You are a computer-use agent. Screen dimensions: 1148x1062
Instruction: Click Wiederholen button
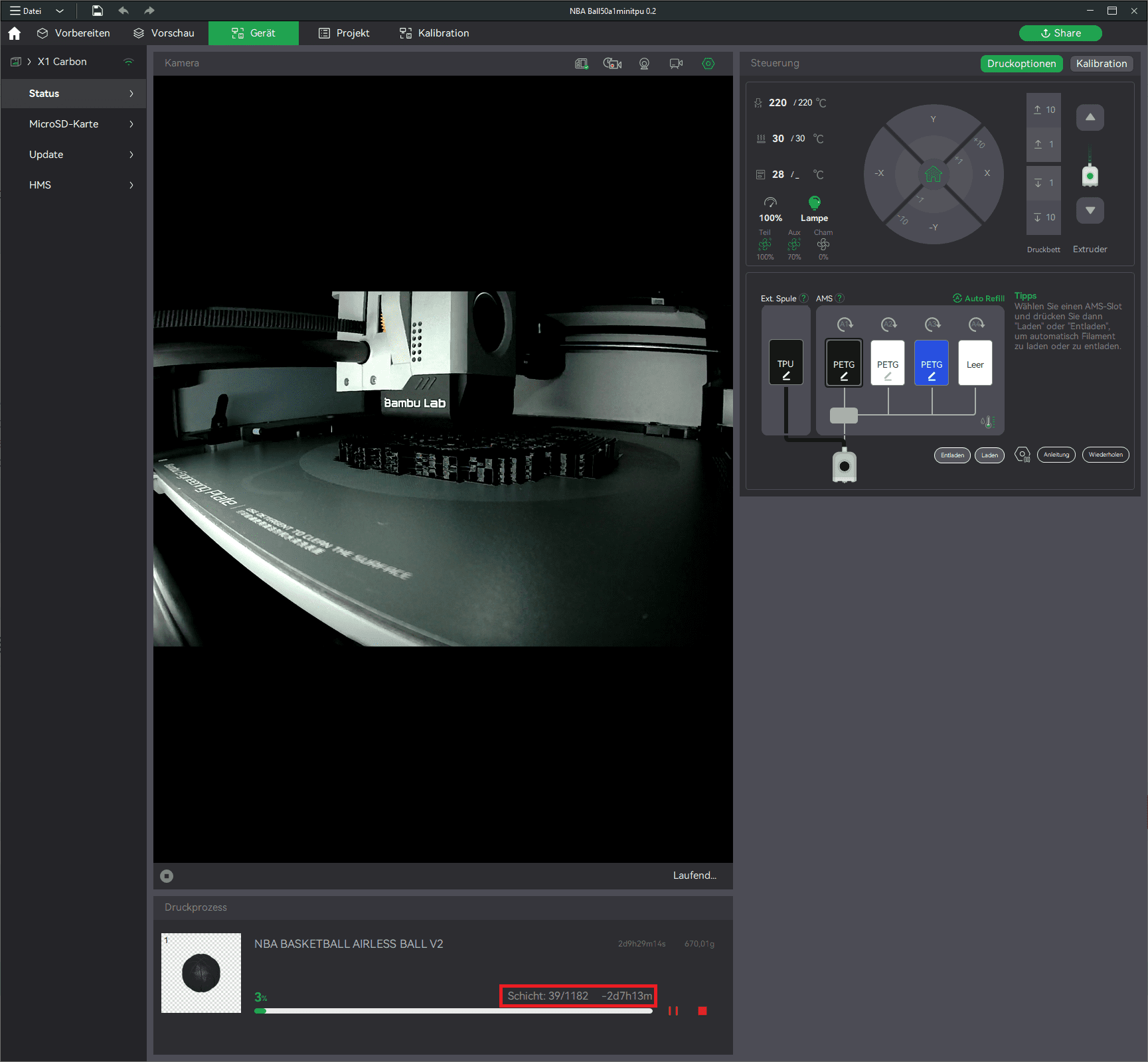(x=1106, y=455)
